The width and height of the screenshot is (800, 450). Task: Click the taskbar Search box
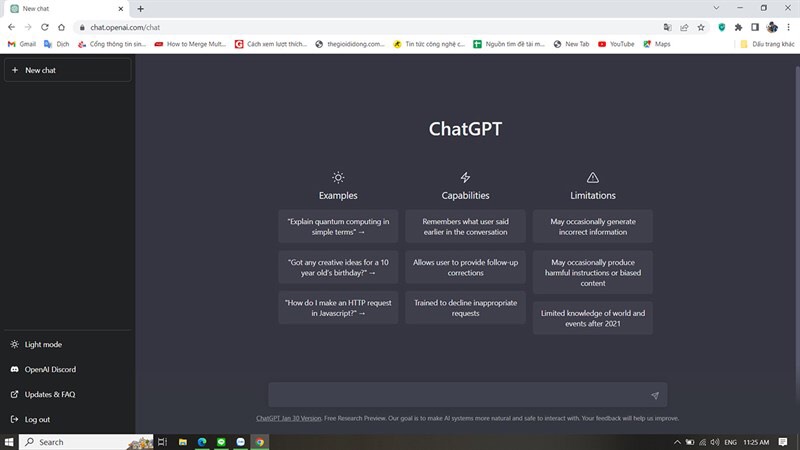(86, 442)
